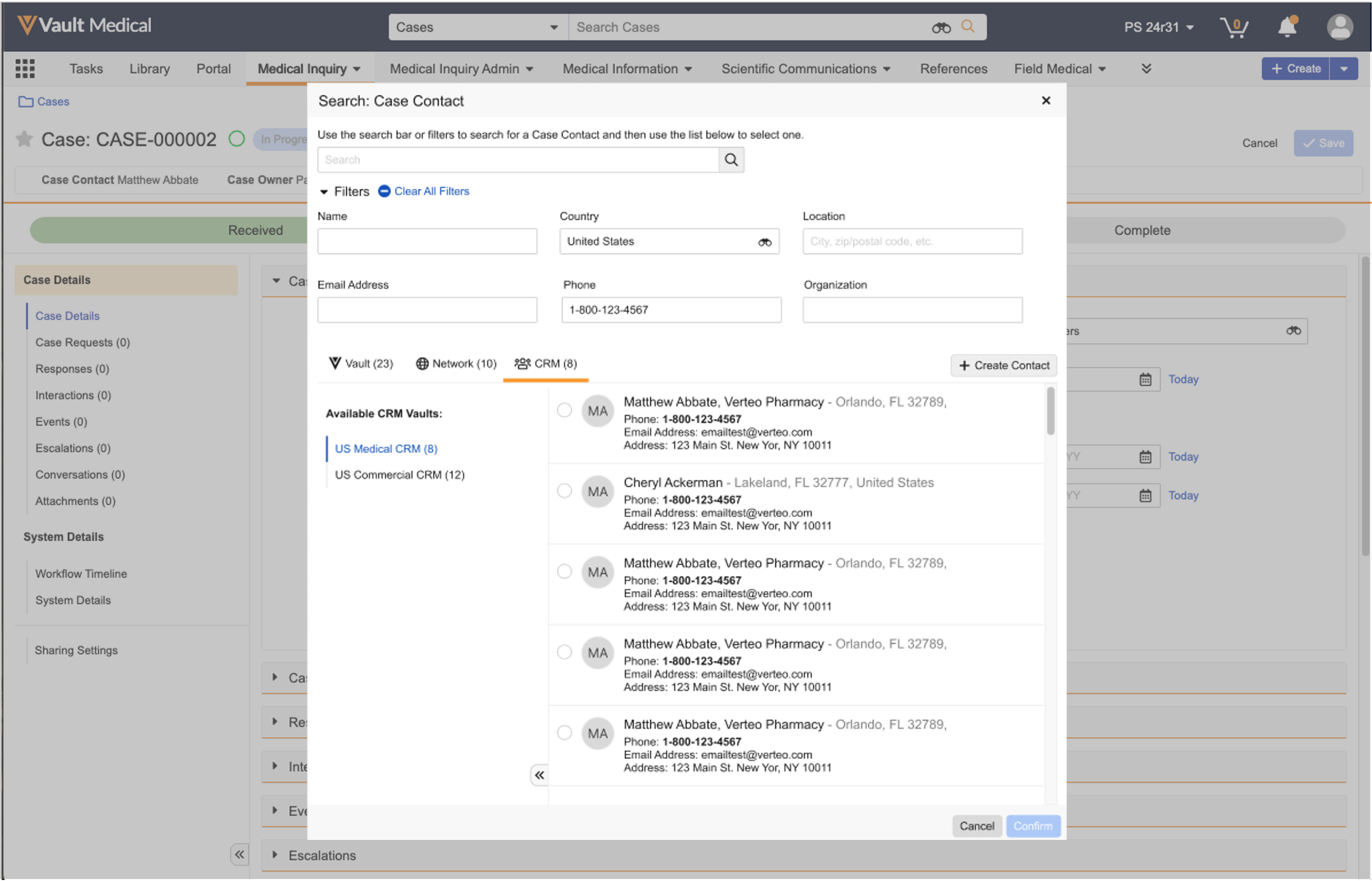This screenshot has height=881, width=1372.
Task: Click the binoculars icon in top search bar
Action: [x=940, y=28]
